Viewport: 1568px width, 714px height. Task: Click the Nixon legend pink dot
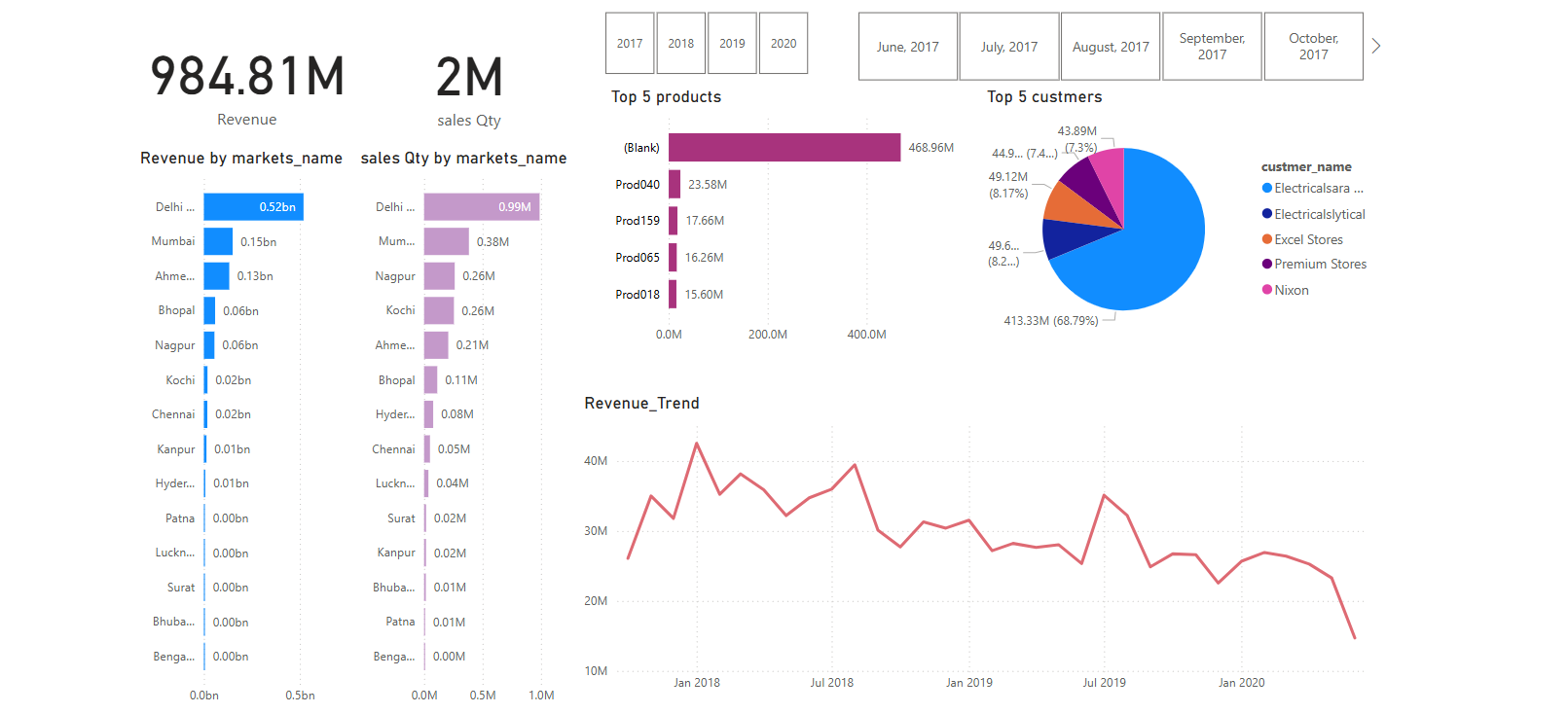pos(1267,290)
